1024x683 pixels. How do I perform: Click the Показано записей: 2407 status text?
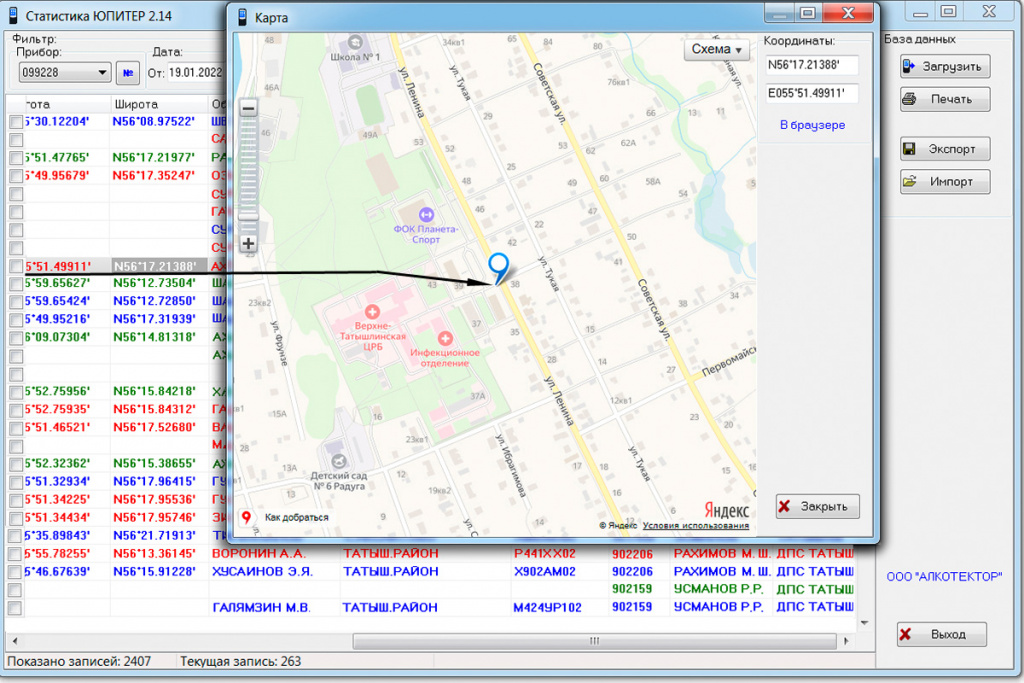click(x=79, y=661)
